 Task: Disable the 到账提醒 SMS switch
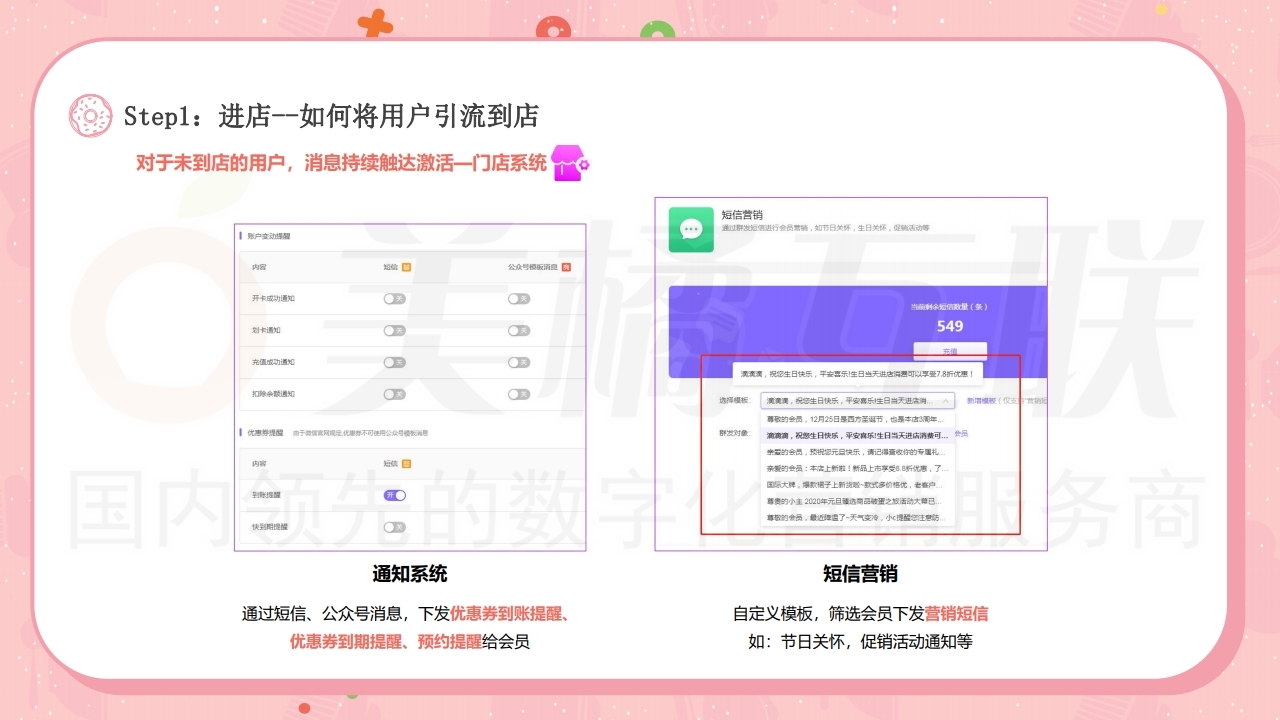pyautogui.click(x=395, y=495)
